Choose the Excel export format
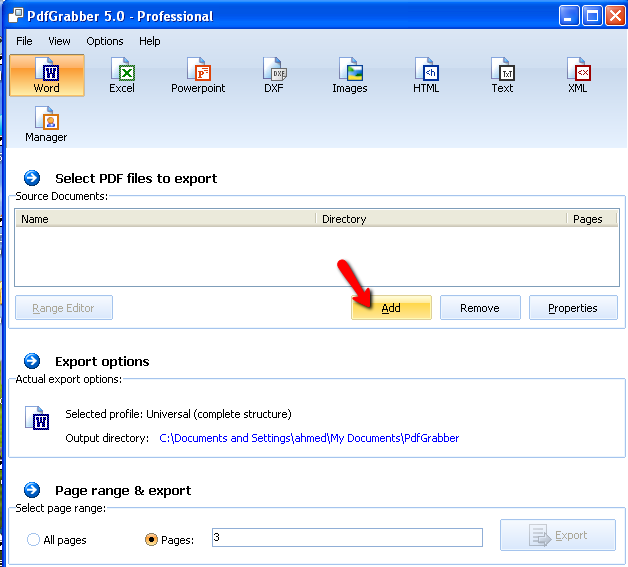Image resolution: width=628 pixels, height=567 pixels. tap(122, 75)
